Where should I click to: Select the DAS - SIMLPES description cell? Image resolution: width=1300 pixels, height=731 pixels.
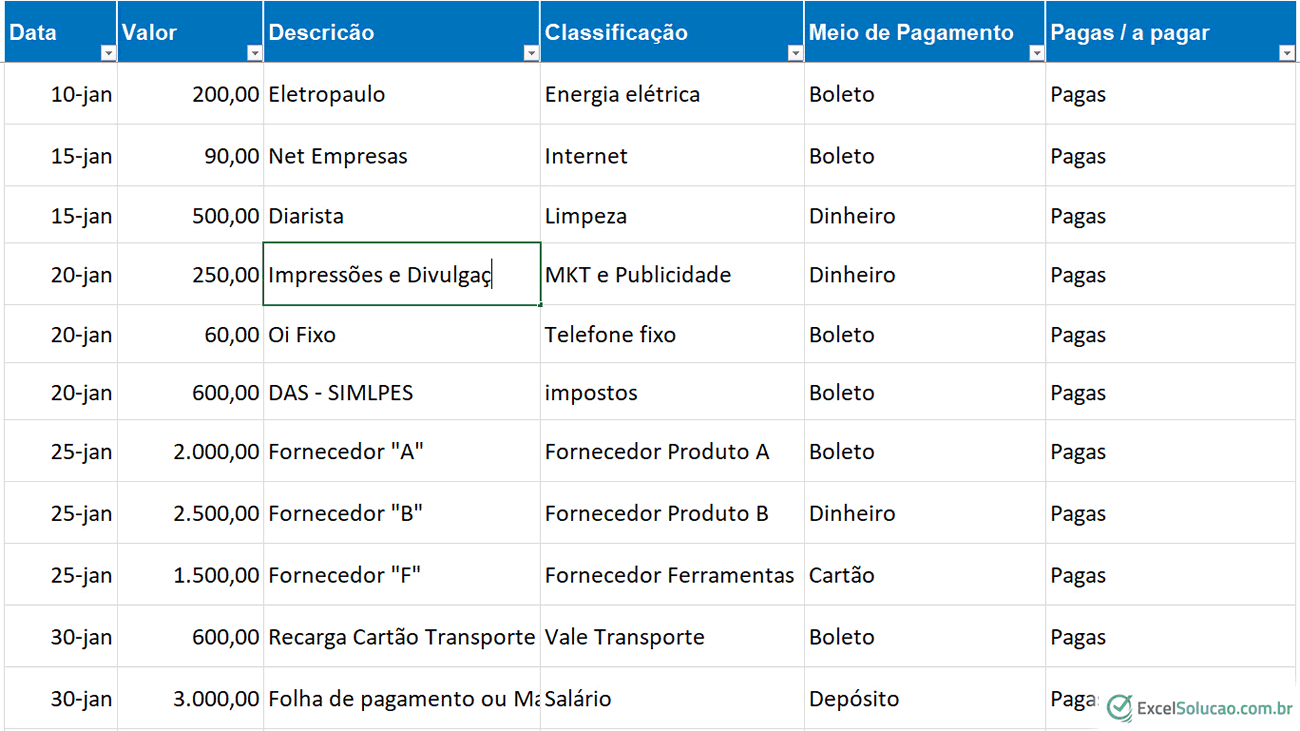pyautogui.click(x=402, y=393)
